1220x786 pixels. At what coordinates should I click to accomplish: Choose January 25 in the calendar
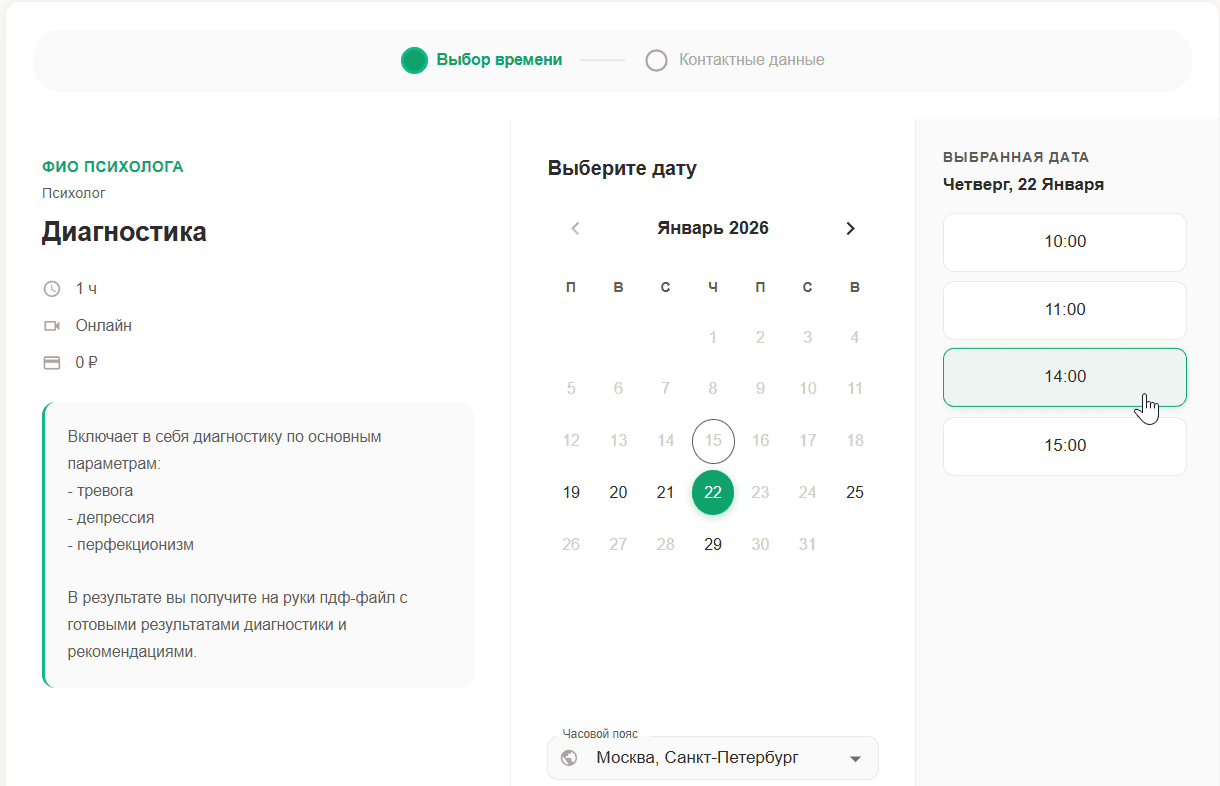(x=854, y=492)
